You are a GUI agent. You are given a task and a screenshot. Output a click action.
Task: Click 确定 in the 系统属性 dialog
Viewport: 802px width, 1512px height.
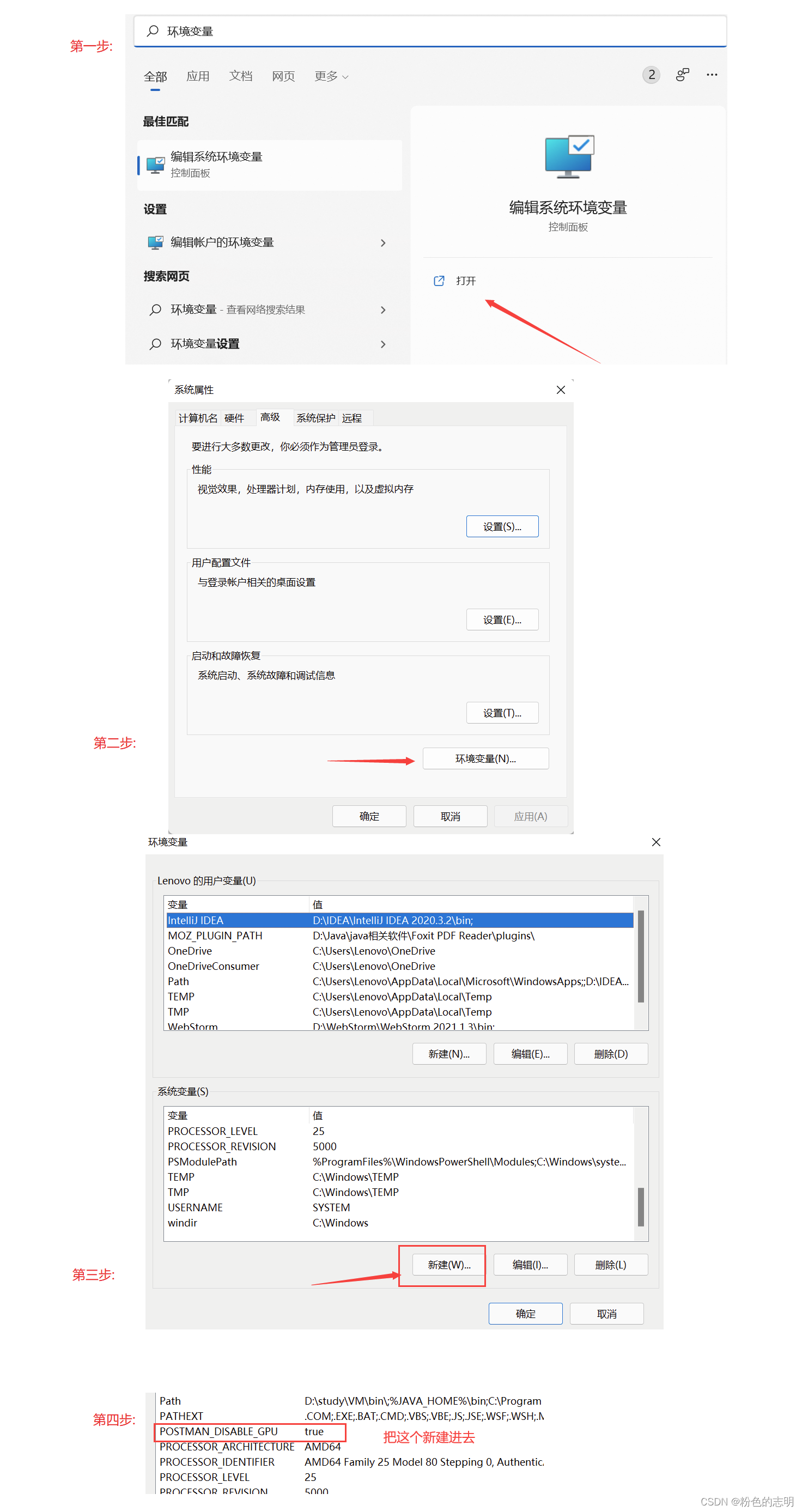pos(369,816)
